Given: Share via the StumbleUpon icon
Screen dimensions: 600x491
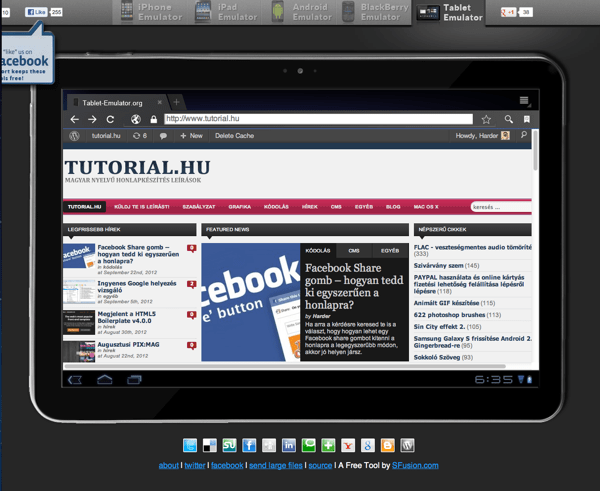Looking at the screenshot, I should [x=229, y=445].
